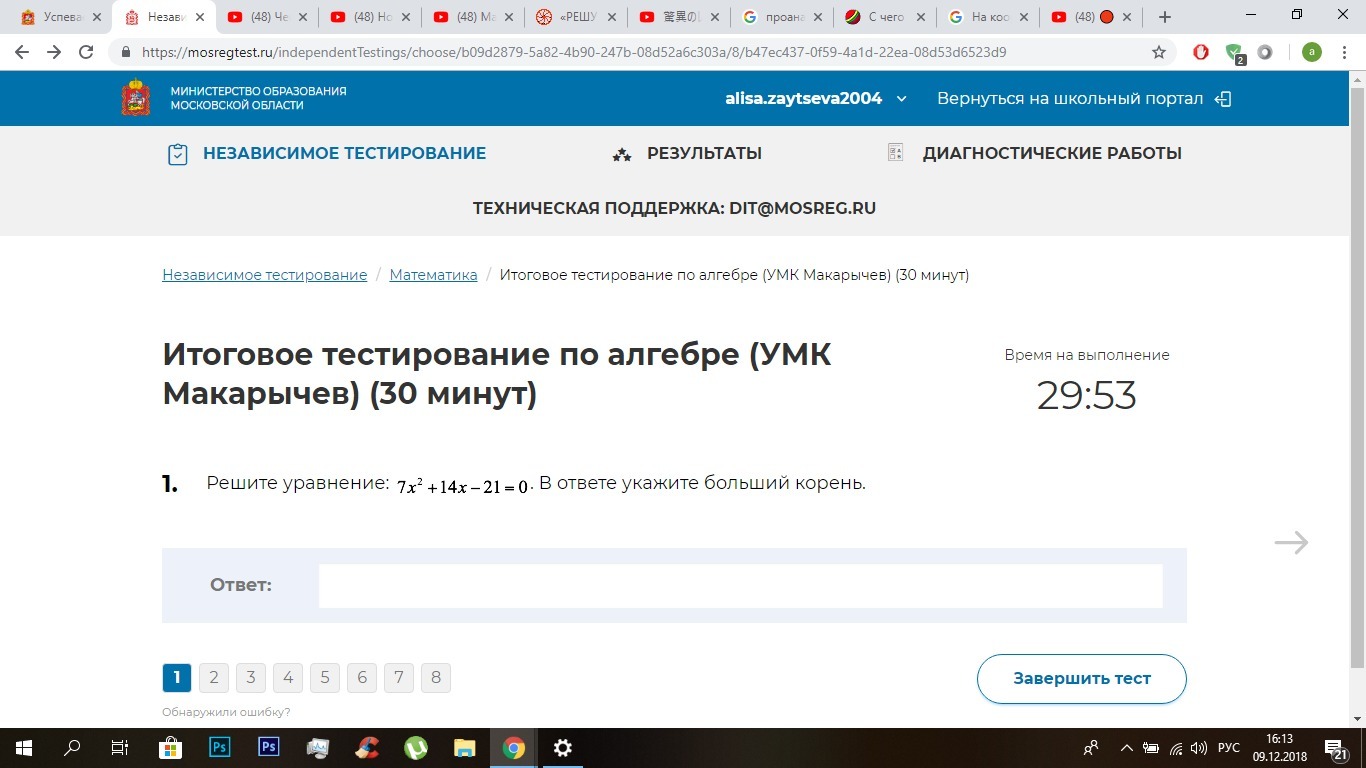The width and height of the screenshot is (1366, 768).
Task: Open the РЕЗУЛЬТАТЫ section
Action: point(687,154)
